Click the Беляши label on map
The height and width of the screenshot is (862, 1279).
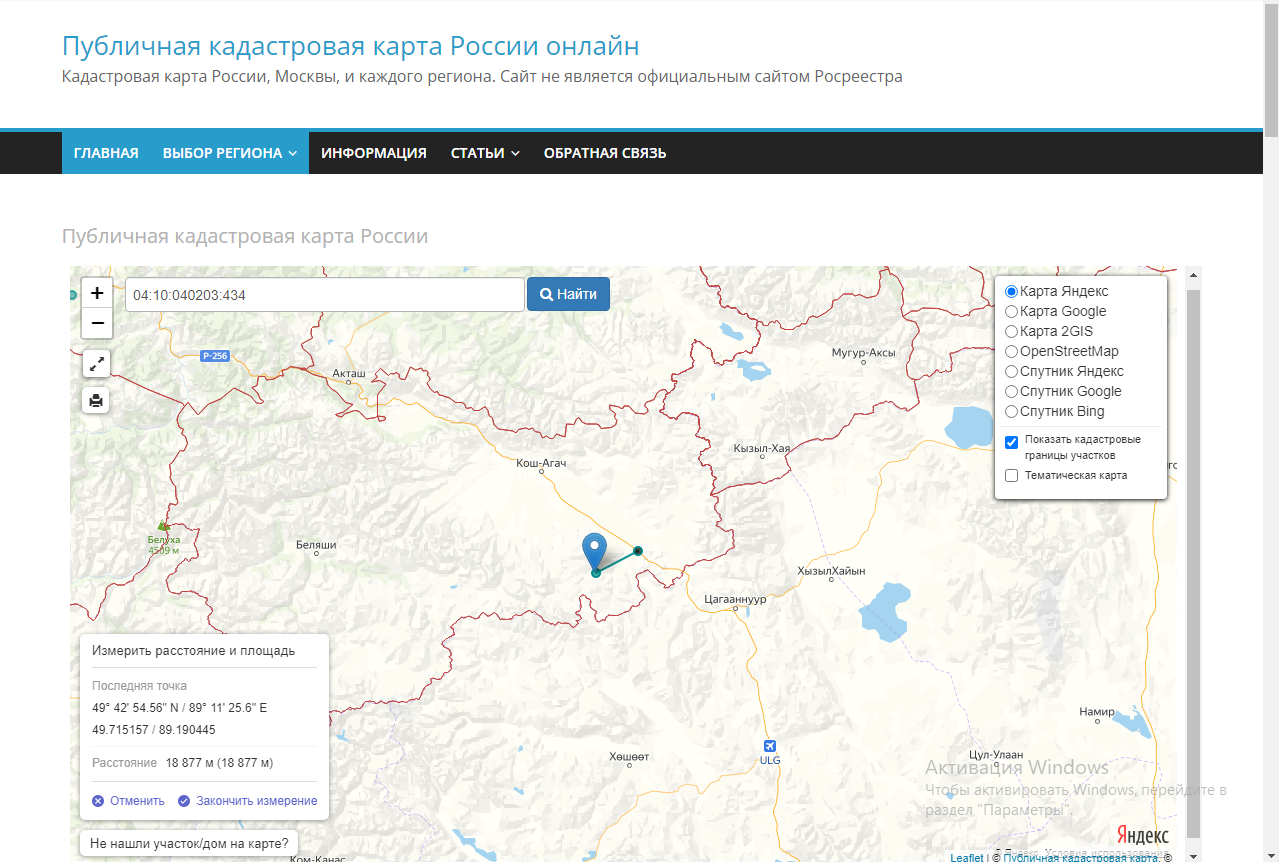click(316, 544)
